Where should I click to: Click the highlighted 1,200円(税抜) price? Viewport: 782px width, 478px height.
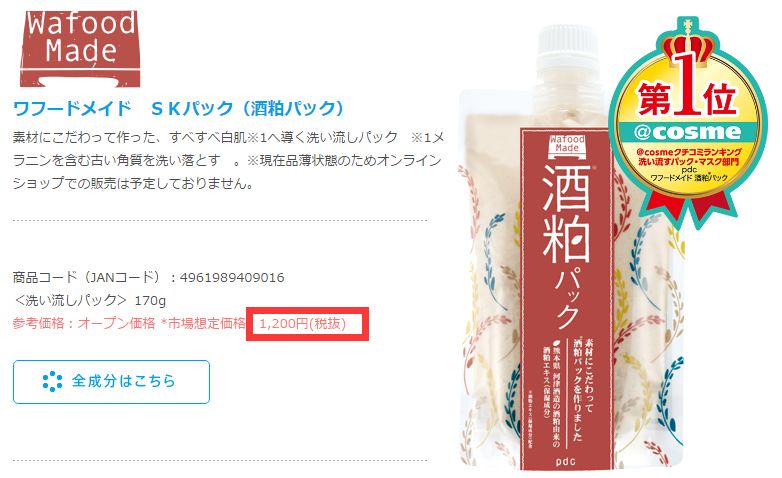pyautogui.click(x=302, y=324)
